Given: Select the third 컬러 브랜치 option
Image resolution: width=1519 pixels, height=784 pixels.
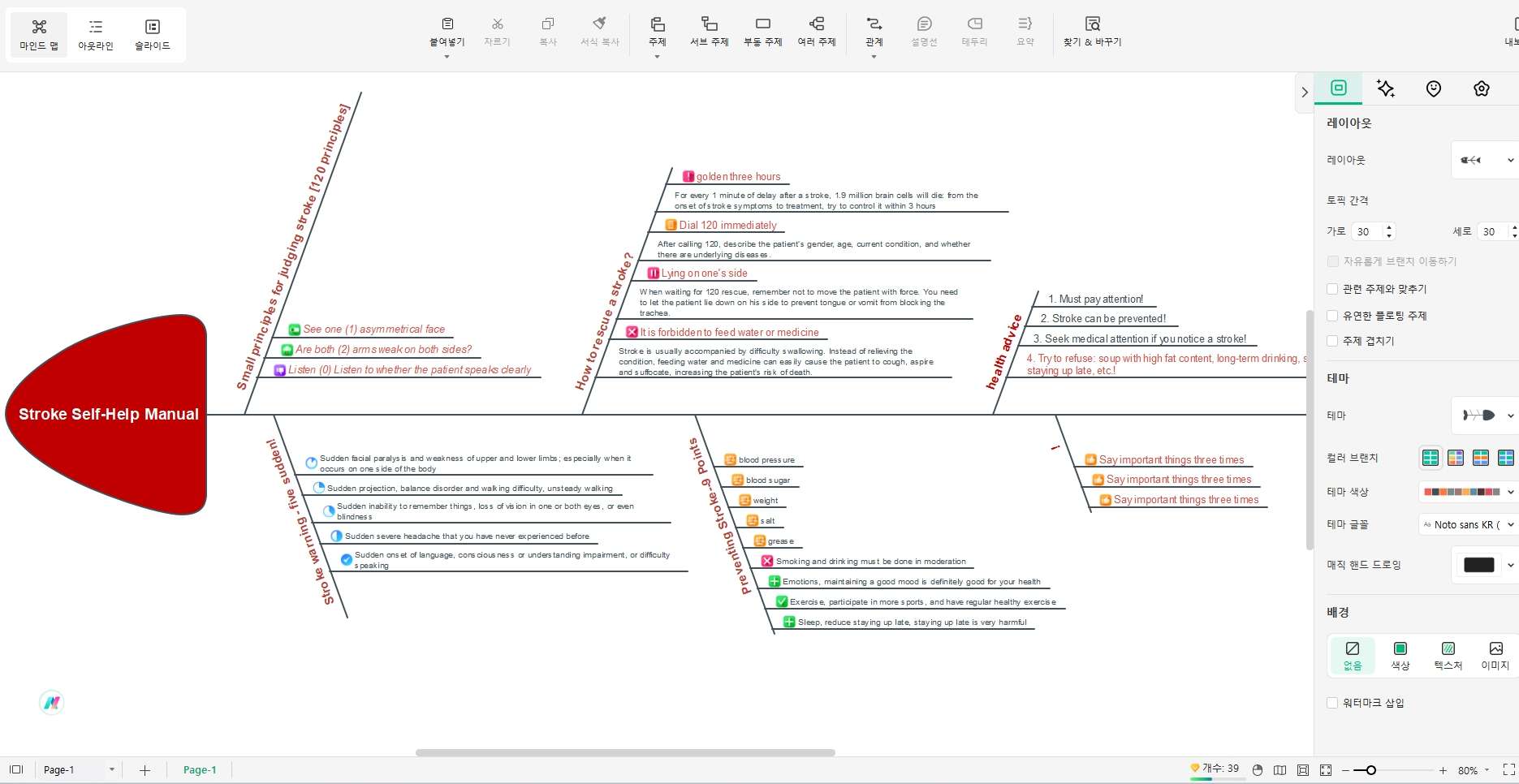Looking at the screenshot, I should click(1481, 458).
